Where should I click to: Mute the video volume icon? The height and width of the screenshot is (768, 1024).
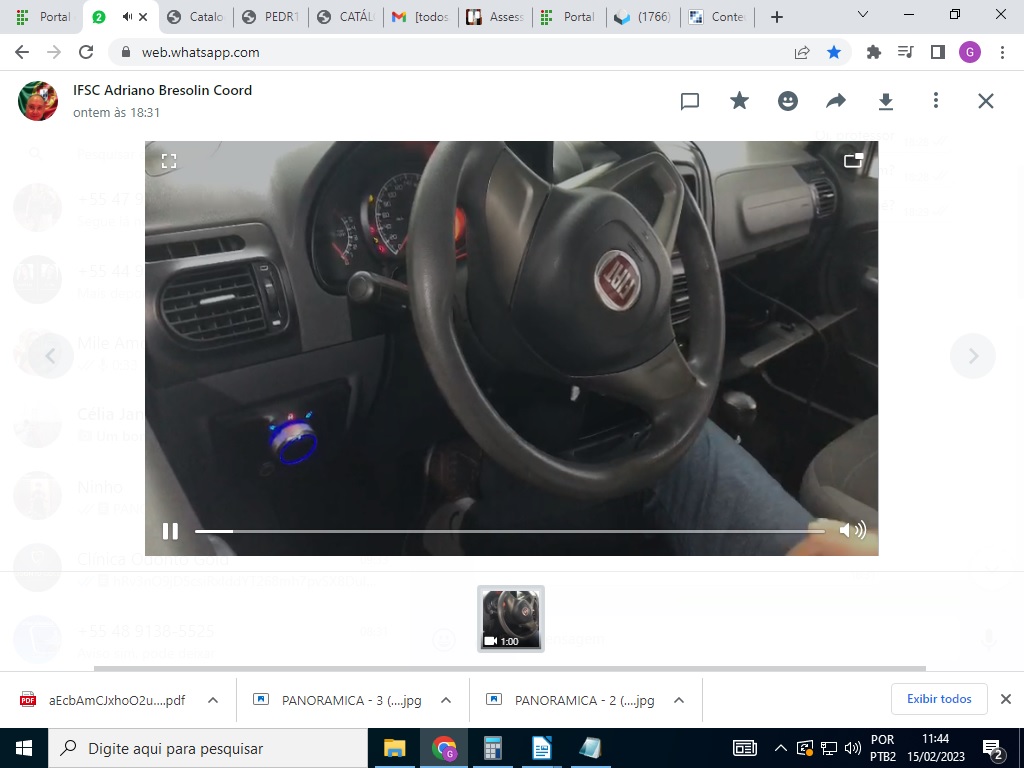(x=852, y=530)
